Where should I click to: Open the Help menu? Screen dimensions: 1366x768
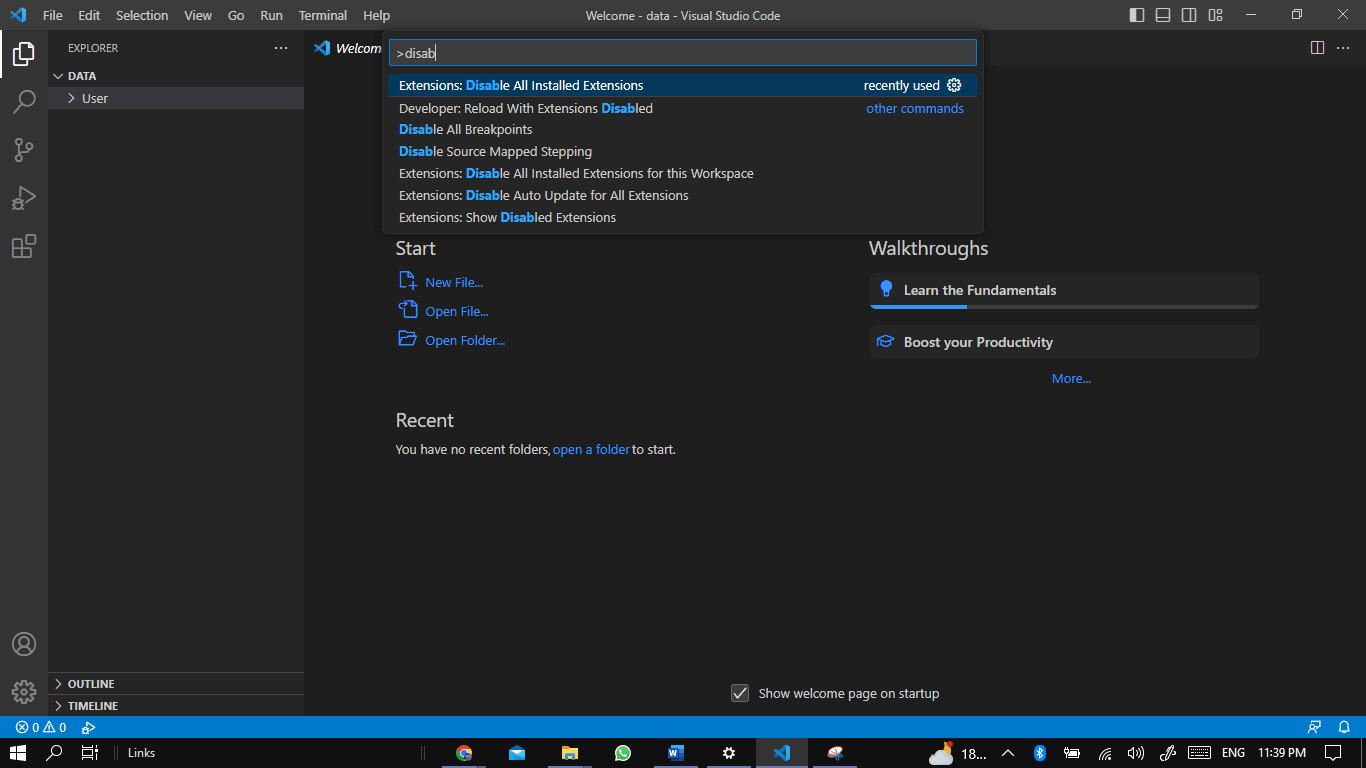pos(377,15)
